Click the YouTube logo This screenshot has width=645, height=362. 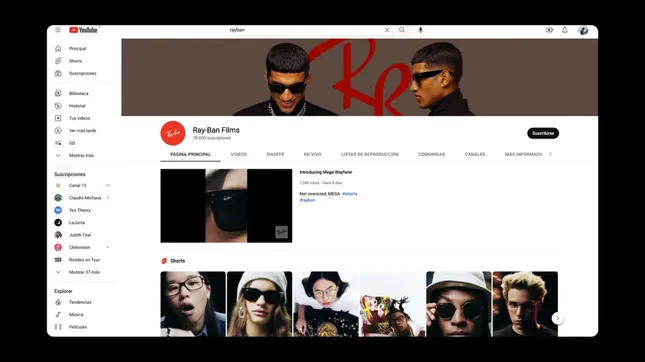84,30
